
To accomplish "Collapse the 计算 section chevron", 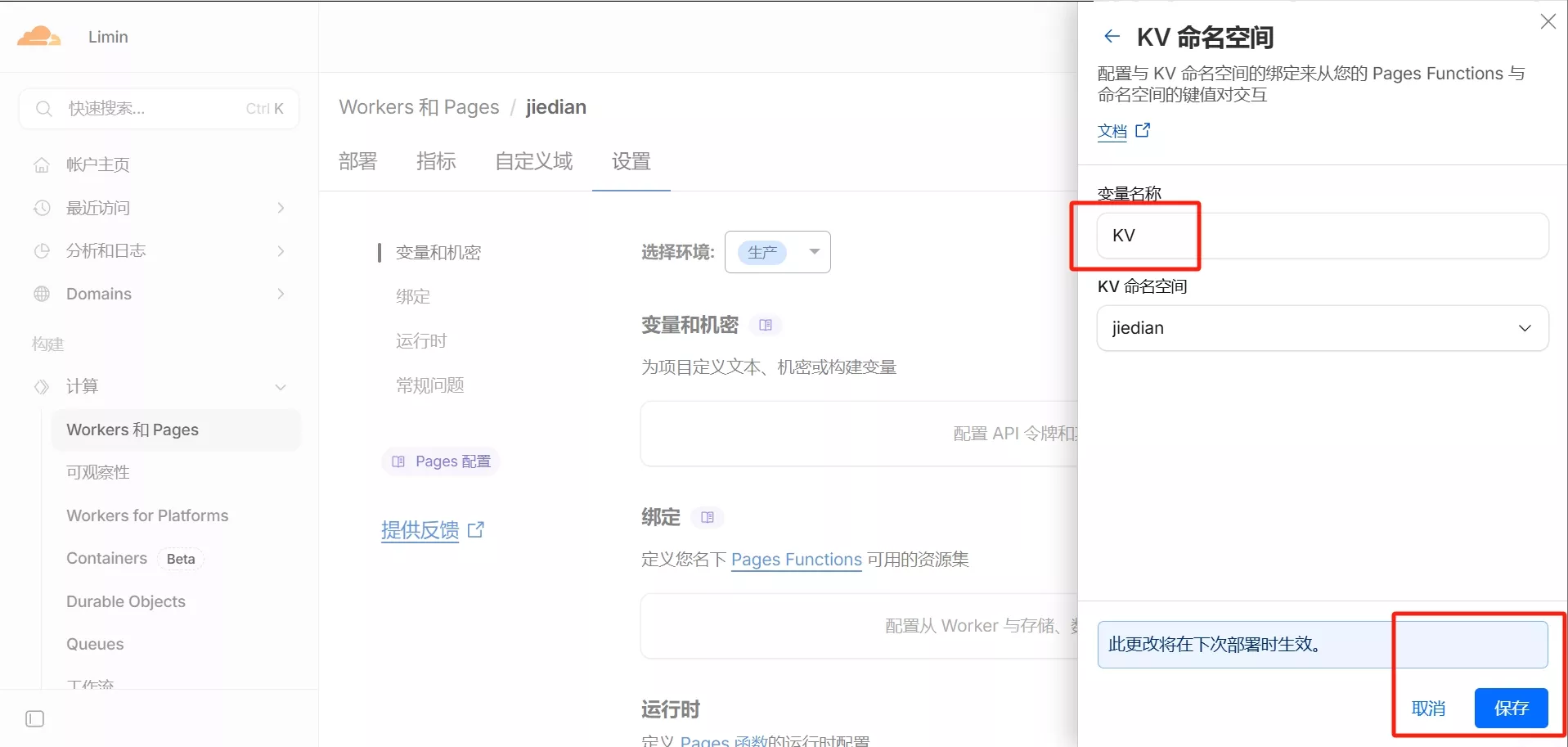I will [281, 387].
